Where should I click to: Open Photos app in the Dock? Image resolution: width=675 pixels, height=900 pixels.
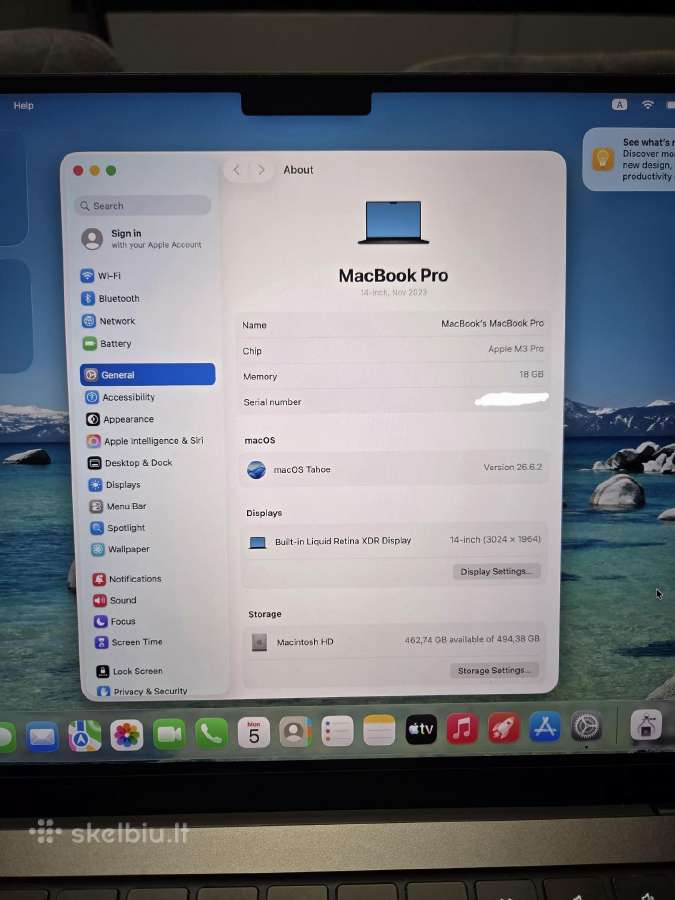pyautogui.click(x=127, y=735)
